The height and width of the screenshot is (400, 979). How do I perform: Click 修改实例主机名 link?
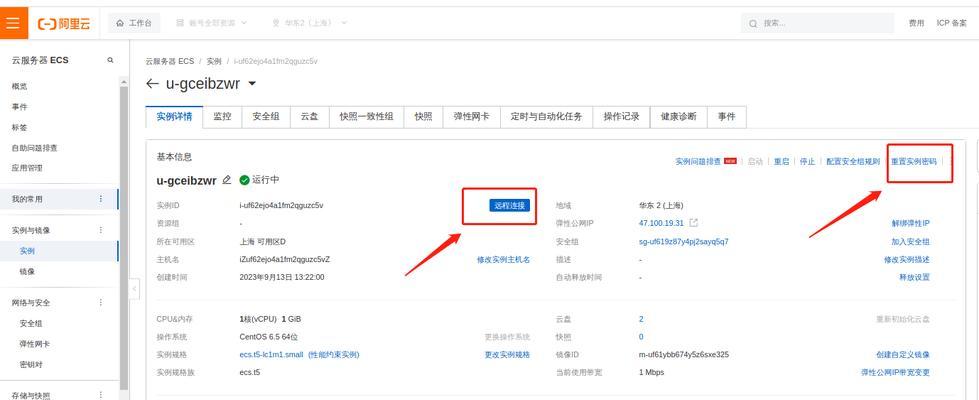point(503,260)
